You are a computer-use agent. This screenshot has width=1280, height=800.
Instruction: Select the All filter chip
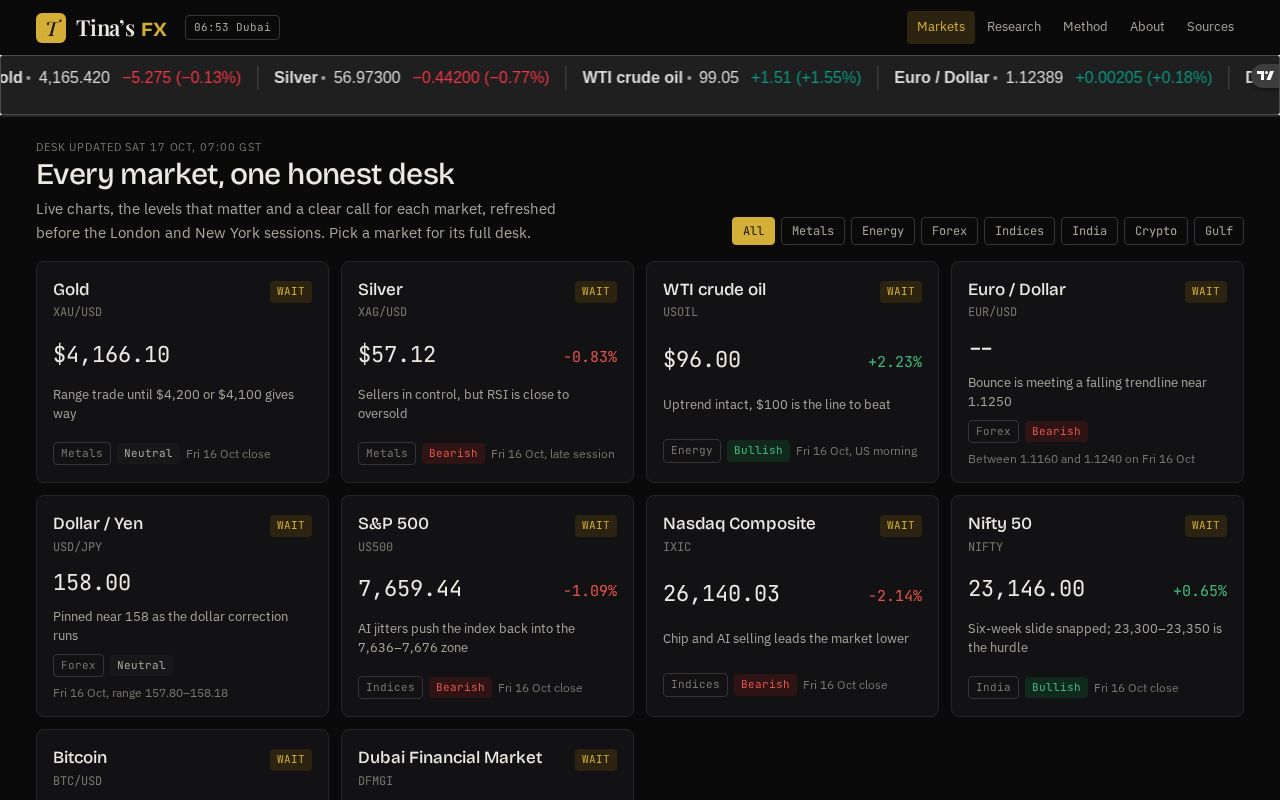tap(753, 231)
